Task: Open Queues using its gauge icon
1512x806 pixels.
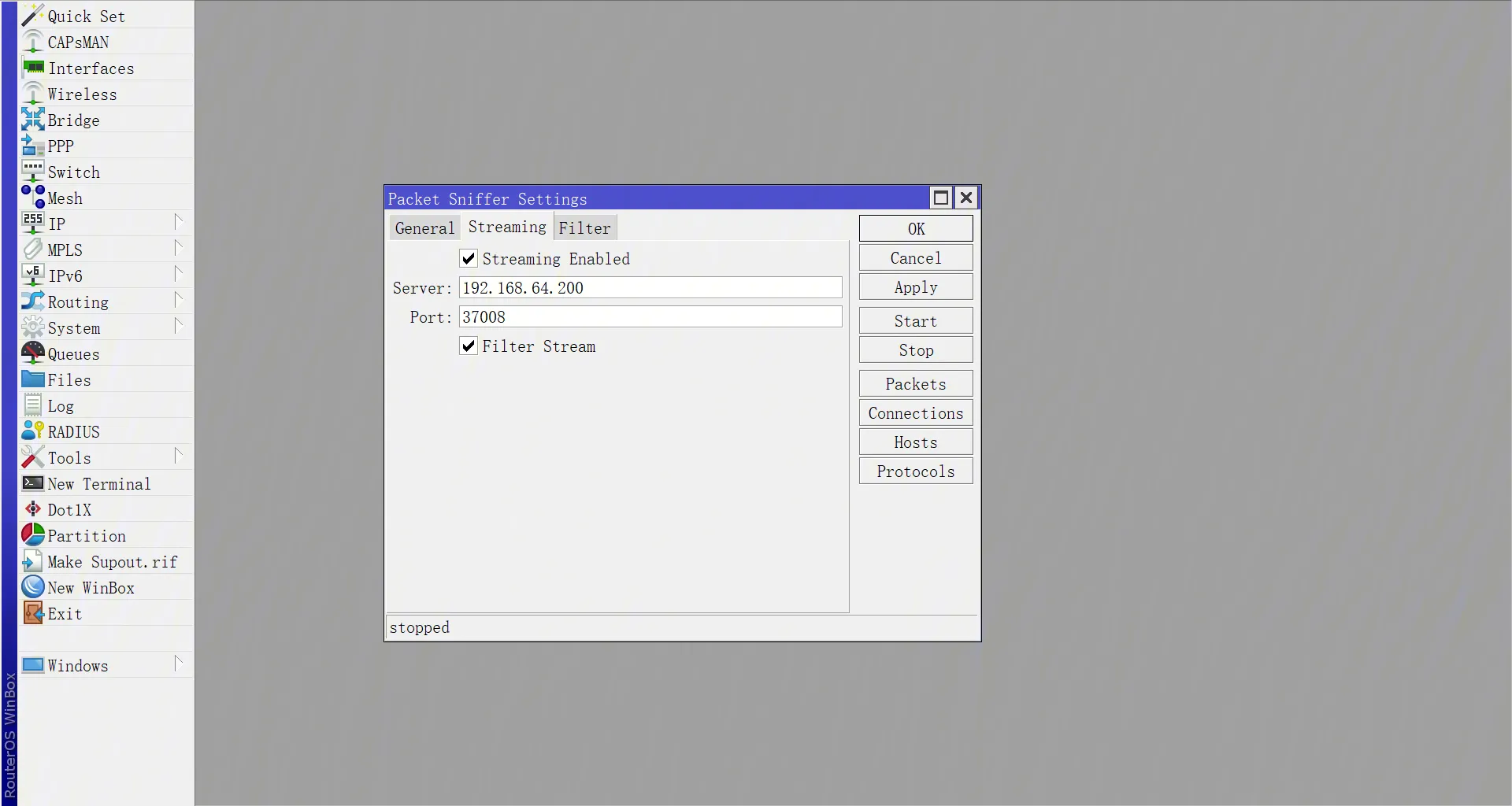Action: coord(33,353)
